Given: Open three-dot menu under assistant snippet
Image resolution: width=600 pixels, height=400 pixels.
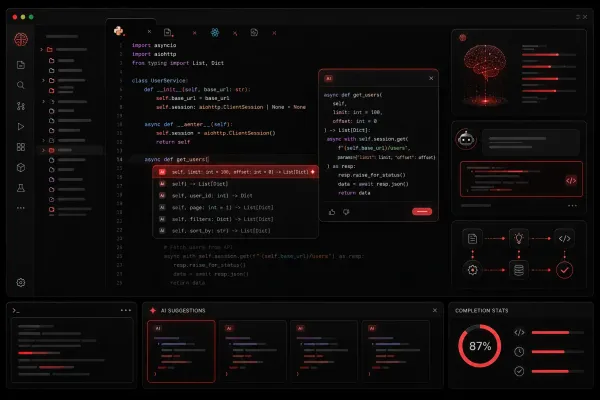Looking at the screenshot, I should point(572,206).
